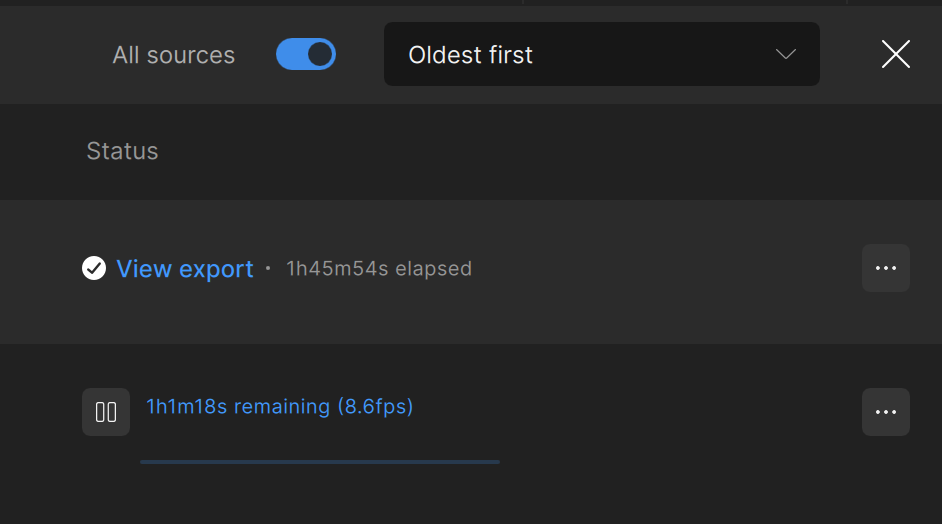Open the Oldest first sort dropdown

[601, 54]
